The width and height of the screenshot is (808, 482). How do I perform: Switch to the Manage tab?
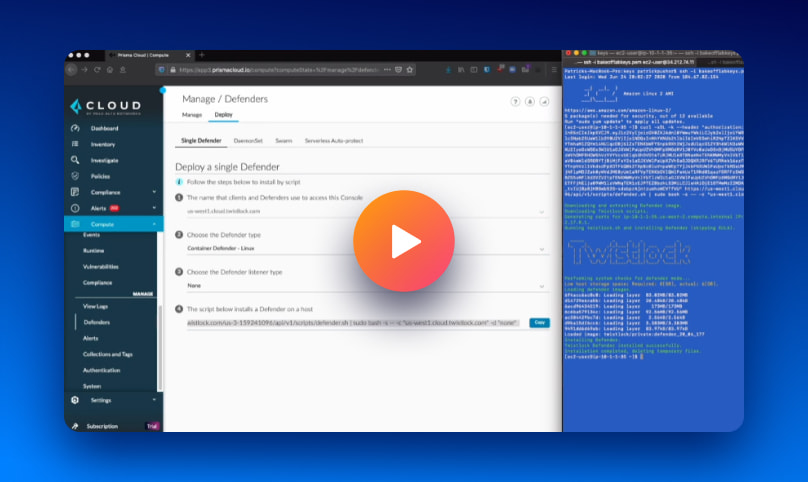pos(192,115)
